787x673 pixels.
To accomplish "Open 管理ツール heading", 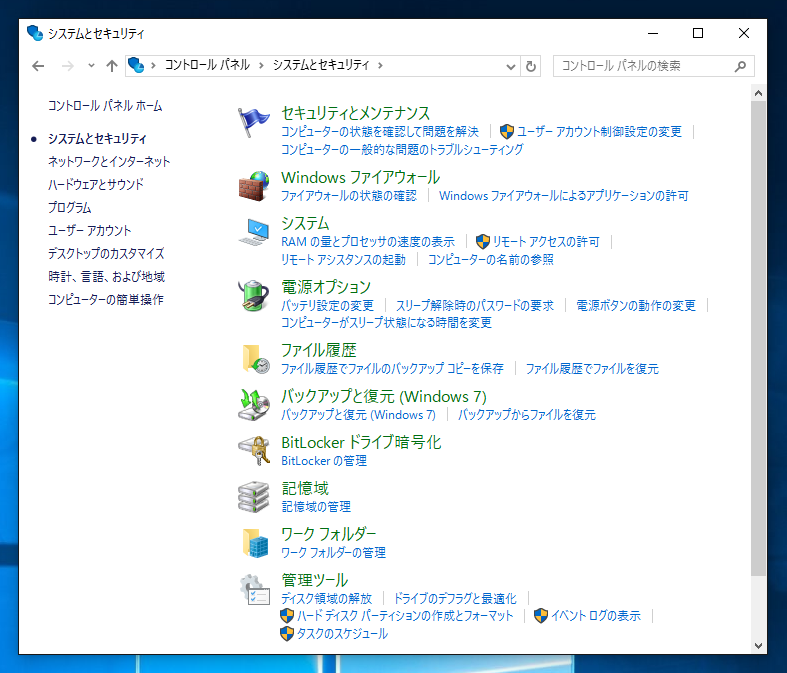I will point(315,581).
